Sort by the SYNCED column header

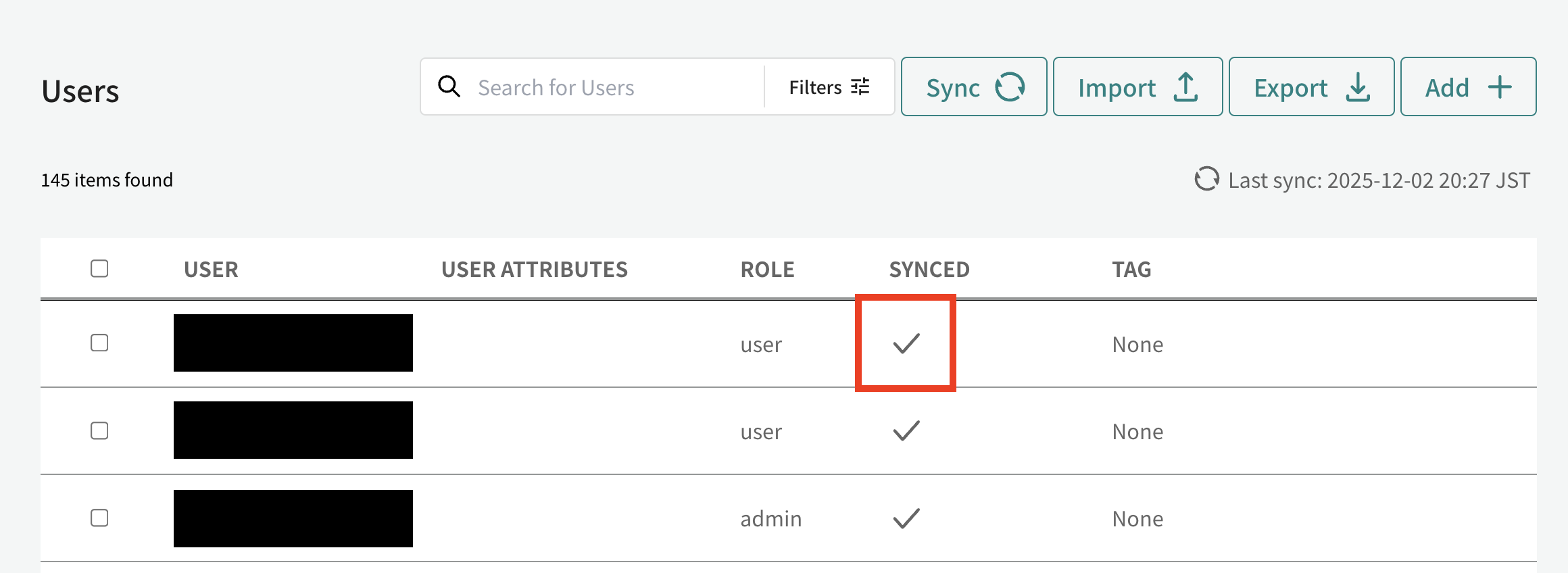[x=929, y=270]
